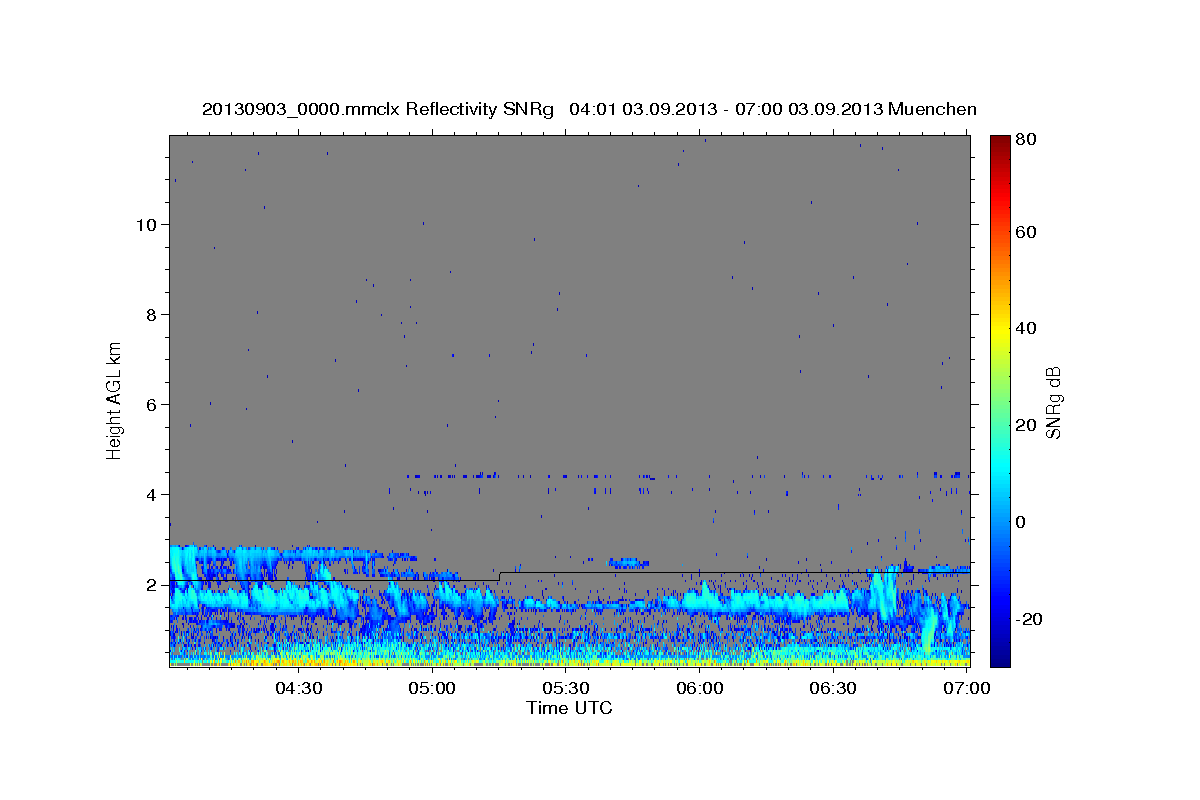1200x800 pixels.
Task: Click the 'Height AGL km' axis label
Action: [x=115, y=400]
